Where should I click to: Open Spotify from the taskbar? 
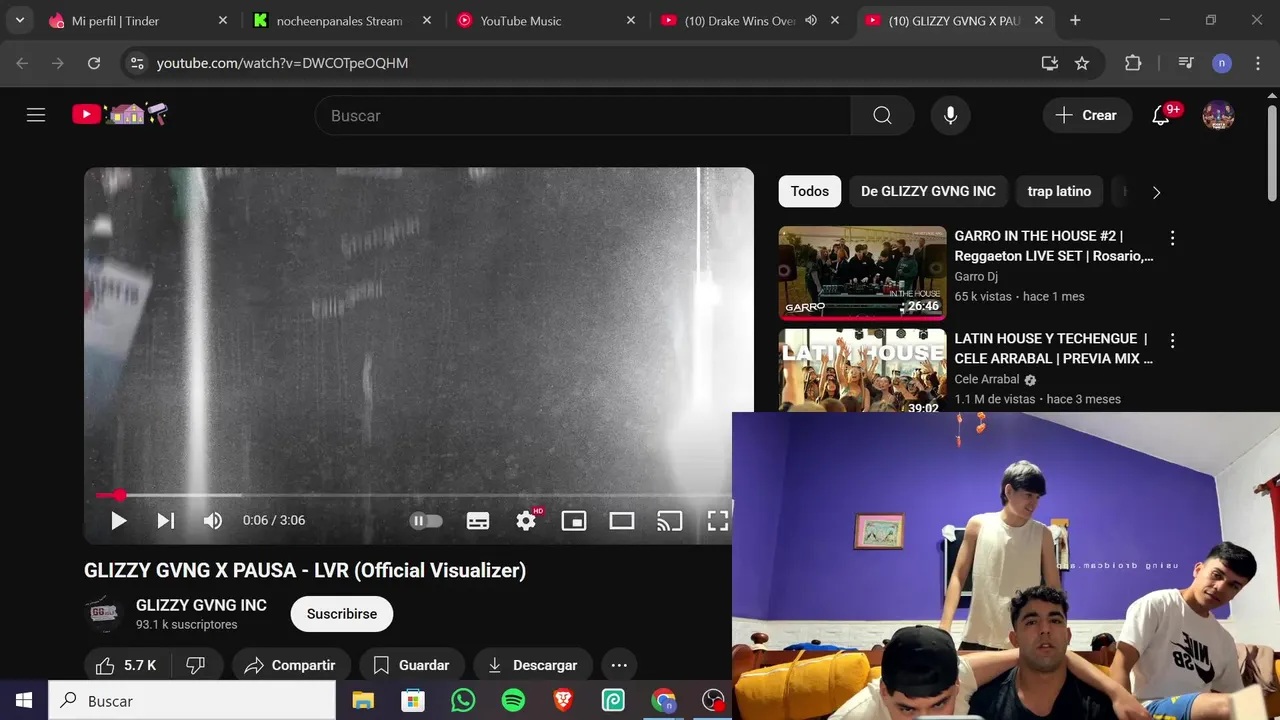tap(513, 701)
